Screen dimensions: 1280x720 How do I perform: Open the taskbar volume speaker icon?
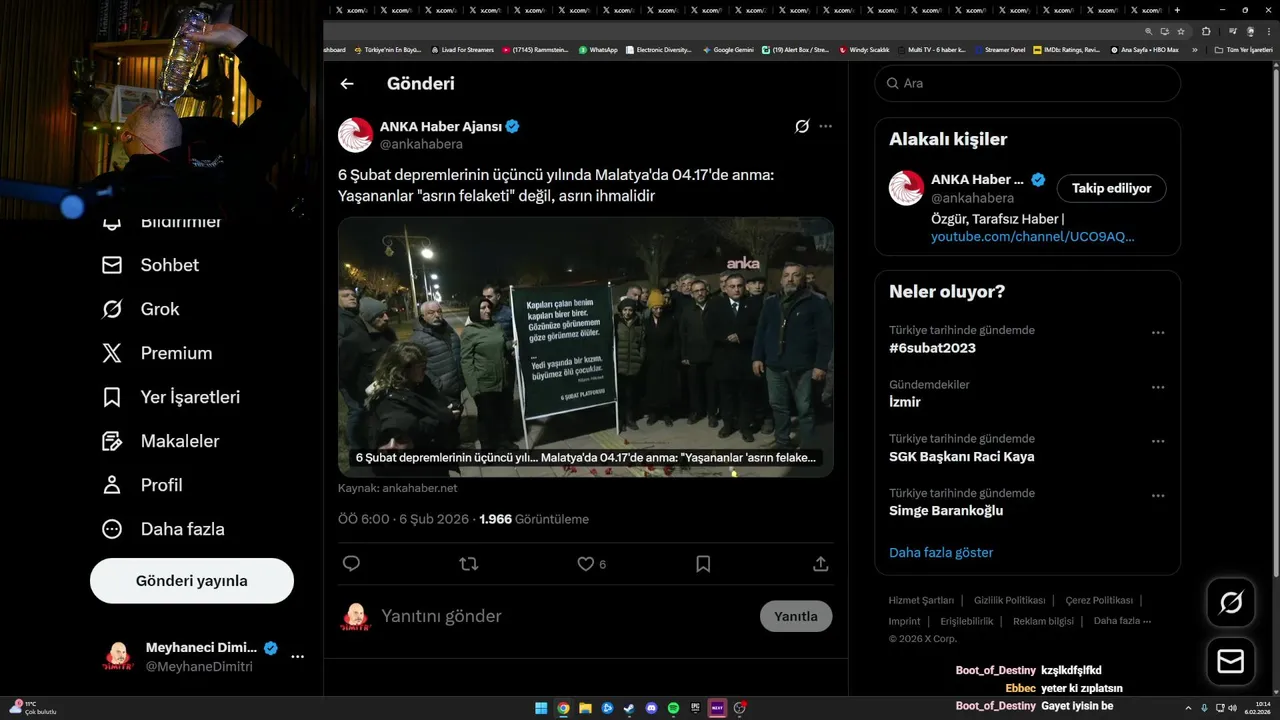tap(1233, 708)
